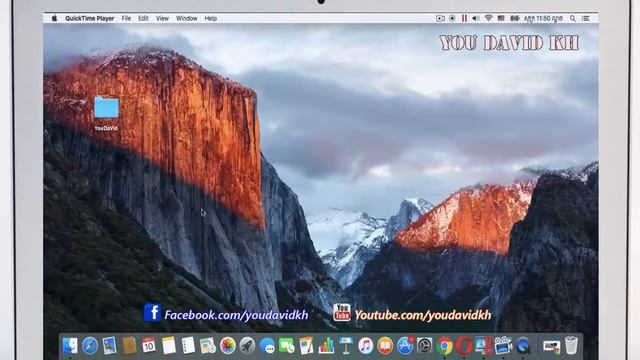Select the YouDaVid desktop folder
Screen dimensions: 640x360
[107, 113]
